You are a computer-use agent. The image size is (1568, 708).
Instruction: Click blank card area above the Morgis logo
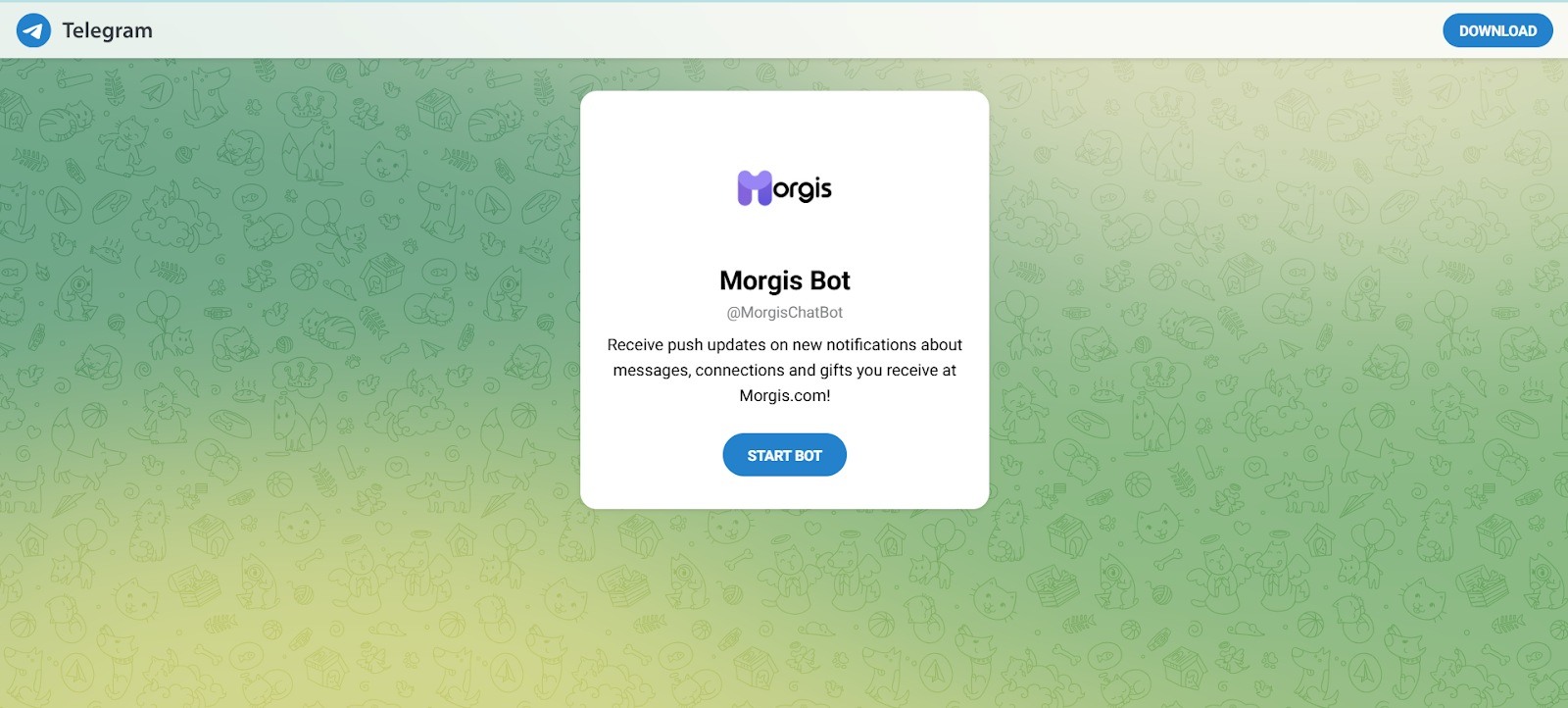(784, 127)
